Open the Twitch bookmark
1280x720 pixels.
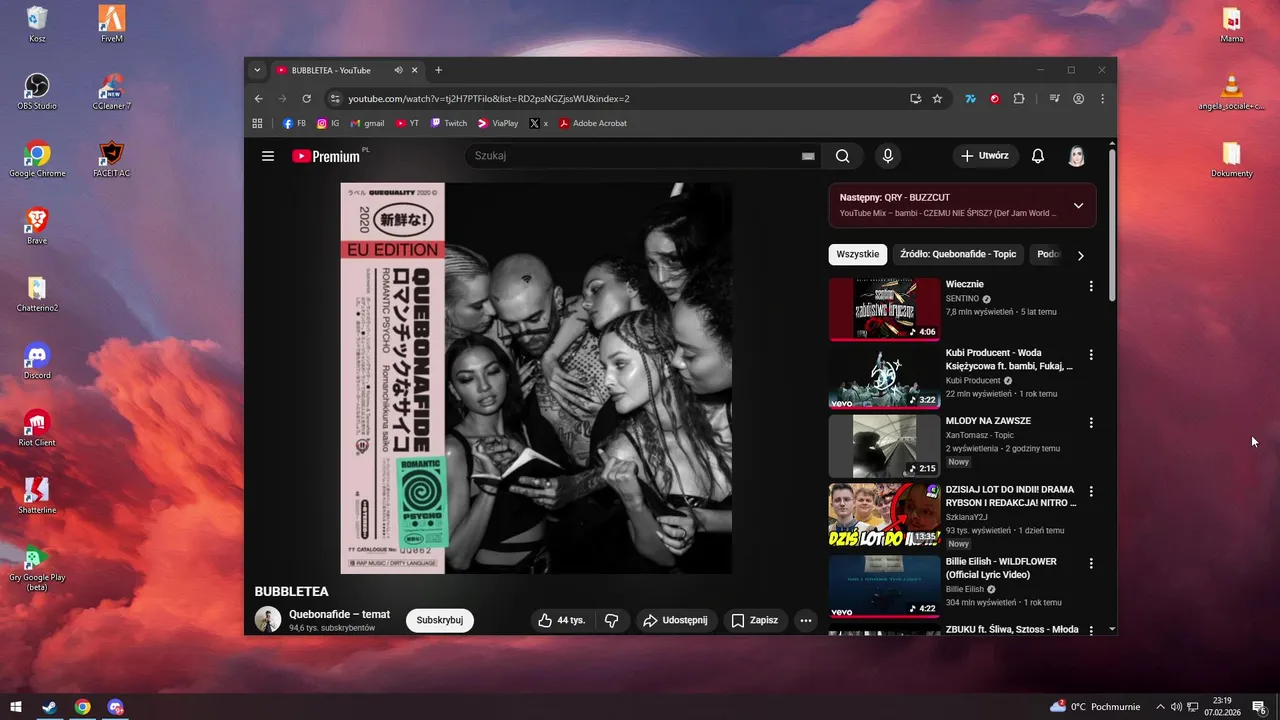(x=448, y=123)
